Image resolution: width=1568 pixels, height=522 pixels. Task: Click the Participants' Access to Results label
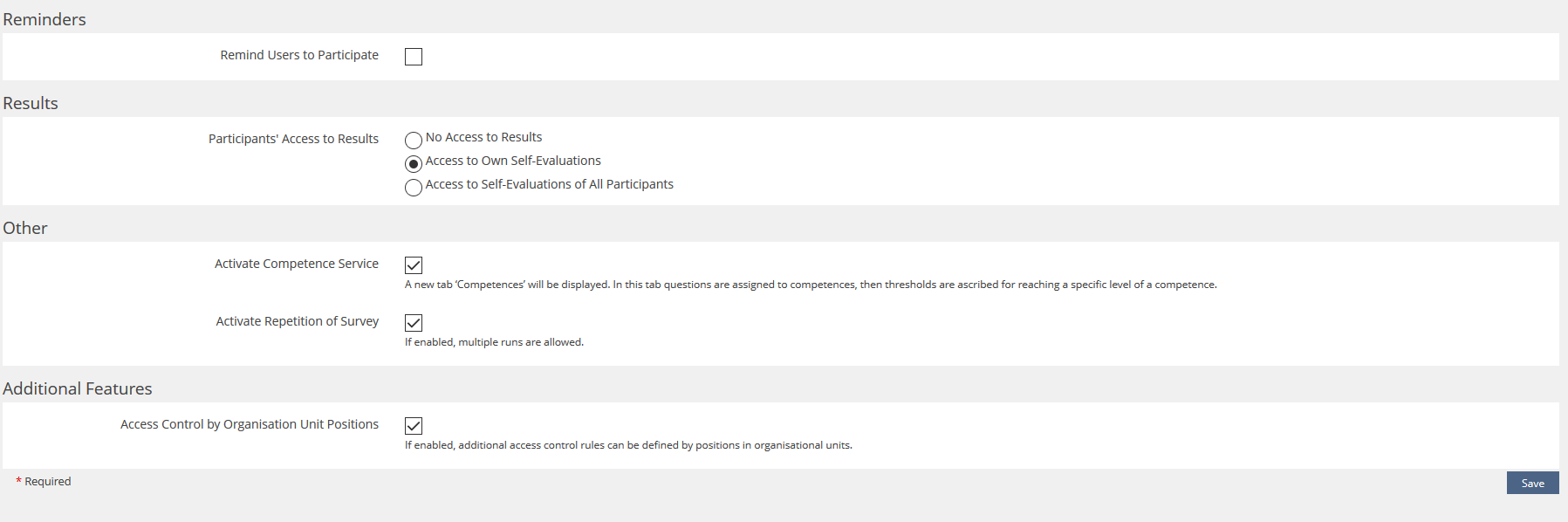(293, 139)
